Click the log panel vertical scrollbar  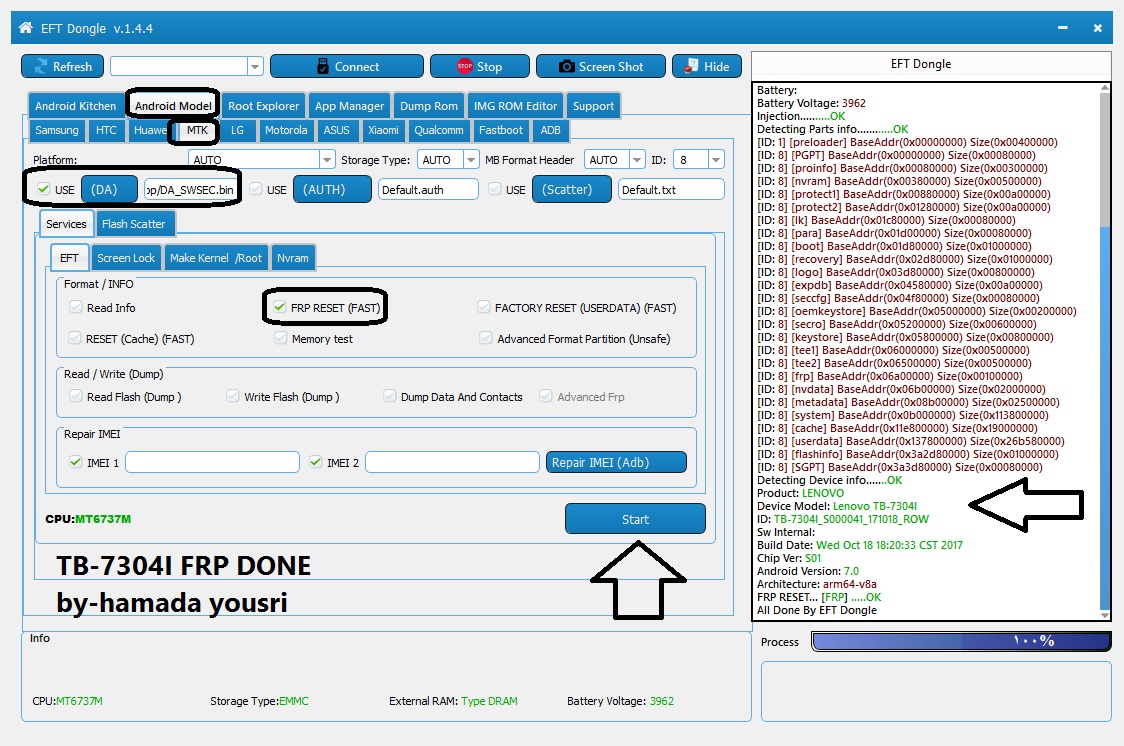tap(1105, 351)
